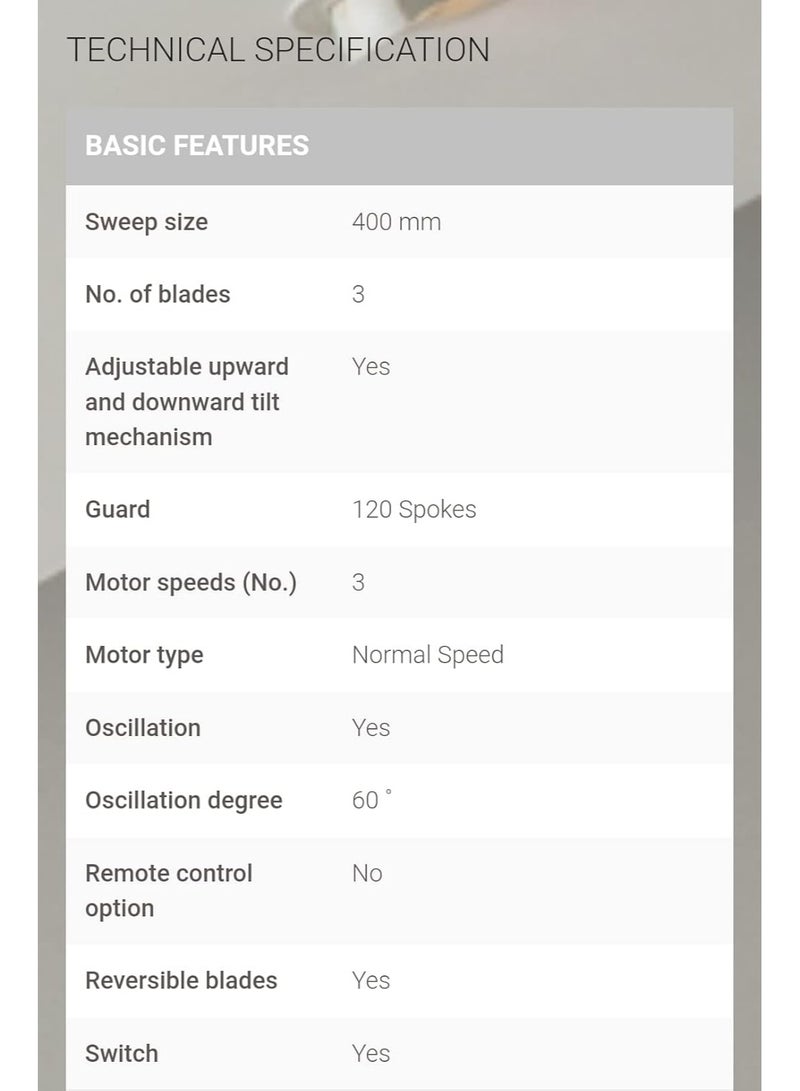
Task: Select the Yes value for Switch
Action: click(x=371, y=1053)
